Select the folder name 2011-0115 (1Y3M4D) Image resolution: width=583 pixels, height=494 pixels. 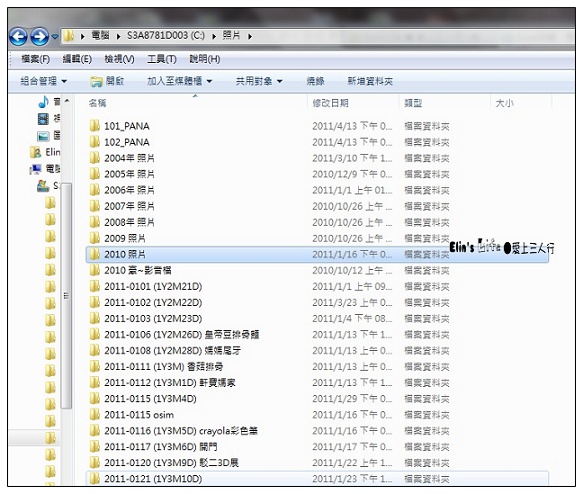(150, 398)
